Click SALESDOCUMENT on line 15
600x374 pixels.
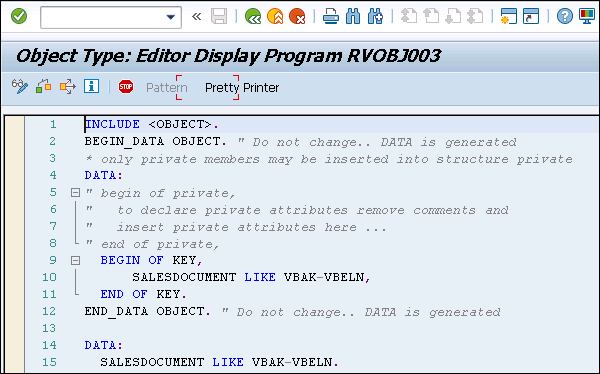pos(152,362)
